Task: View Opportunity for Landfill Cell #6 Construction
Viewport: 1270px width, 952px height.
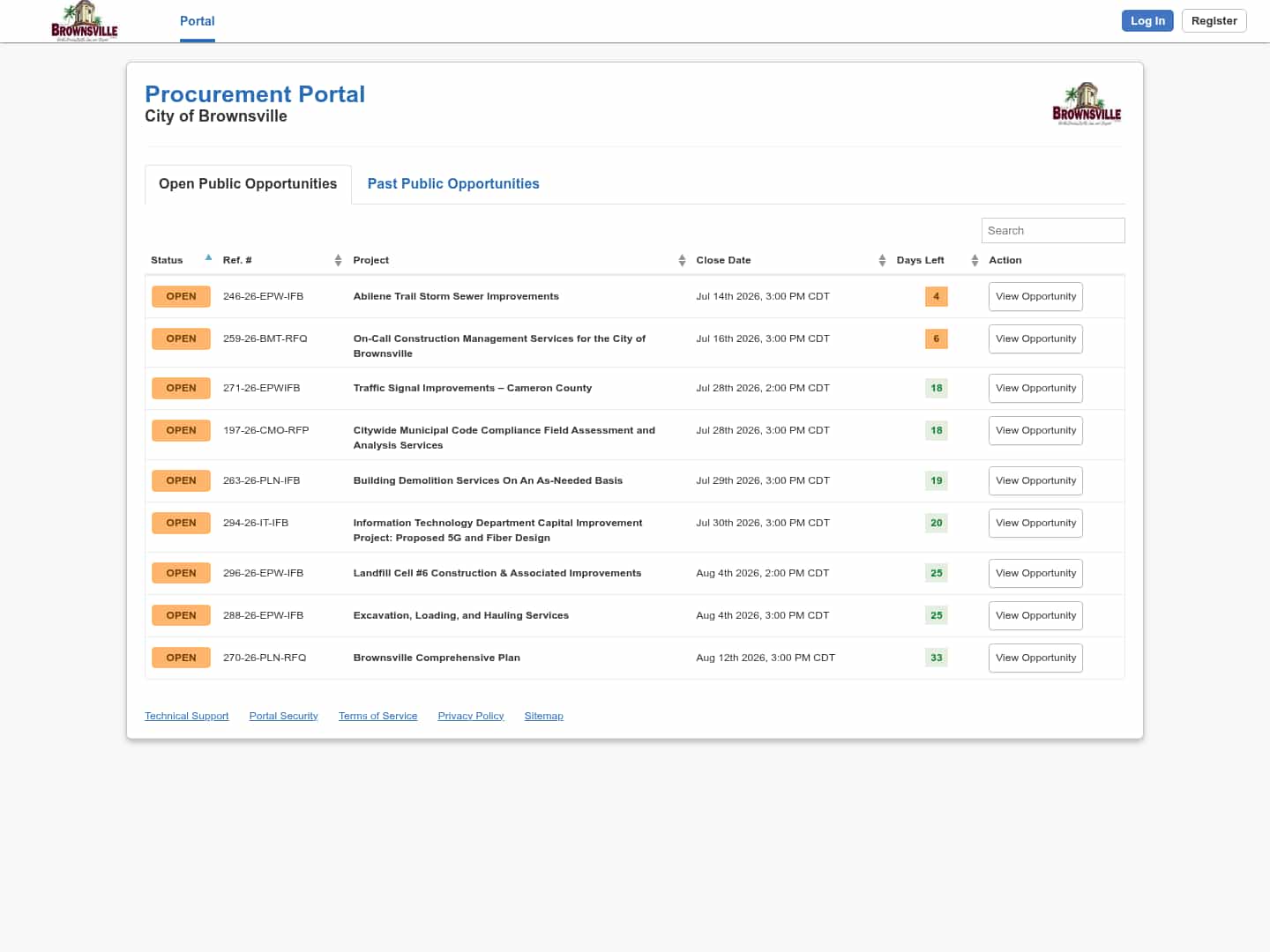Action: point(1035,573)
